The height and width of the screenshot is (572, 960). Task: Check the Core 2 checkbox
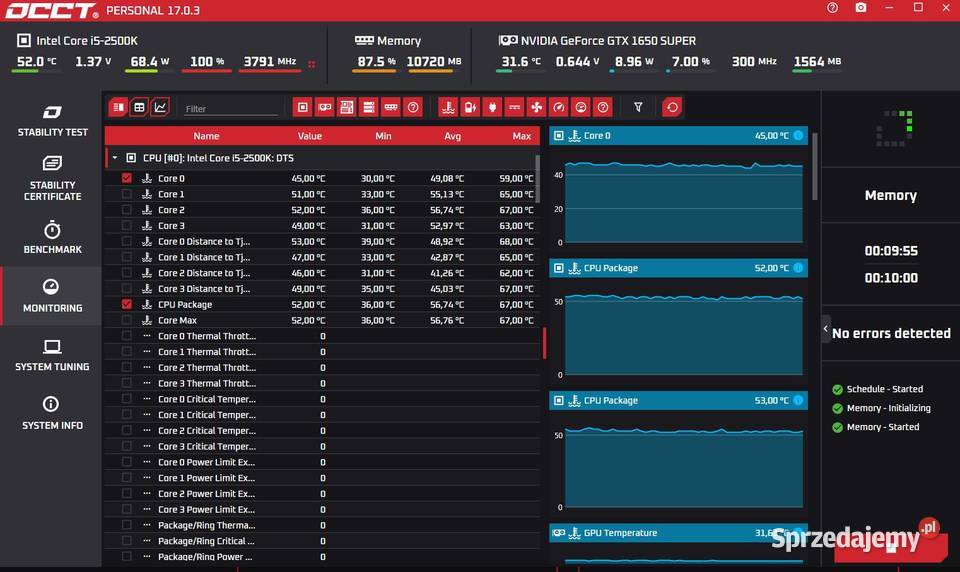click(127, 210)
